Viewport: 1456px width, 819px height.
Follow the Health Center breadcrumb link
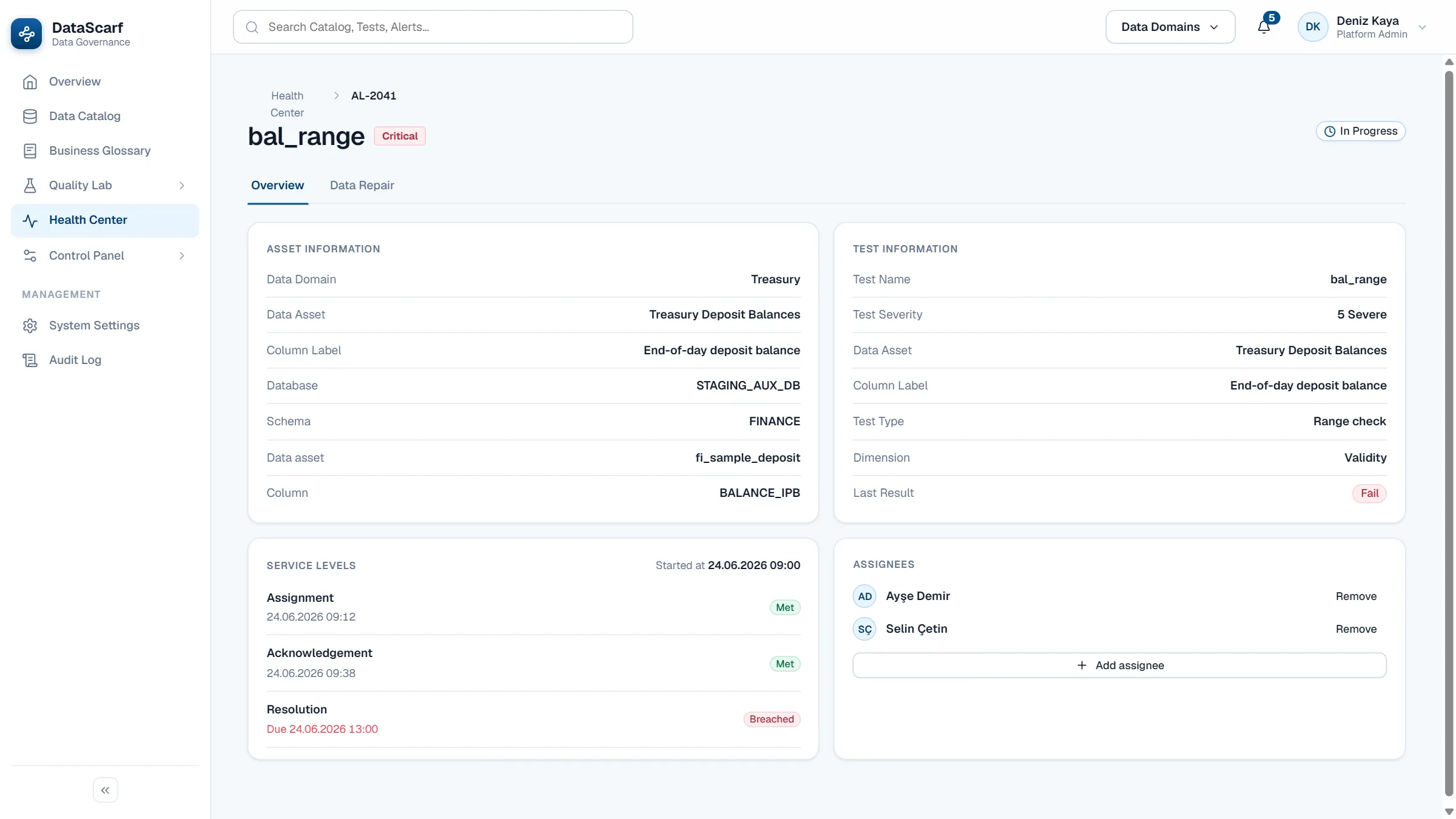click(287, 104)
